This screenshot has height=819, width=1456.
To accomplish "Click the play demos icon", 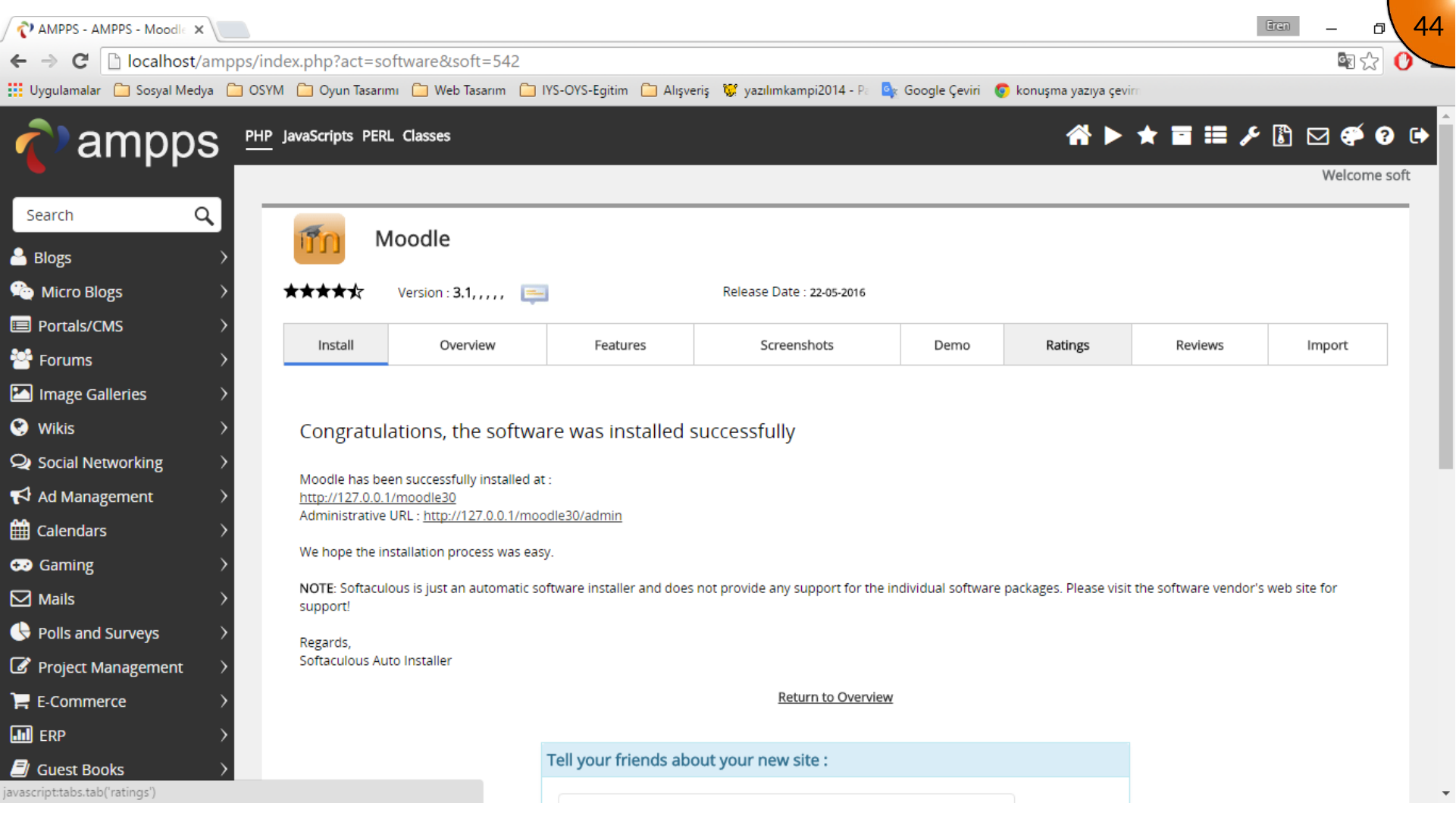I will [1113, 136].
